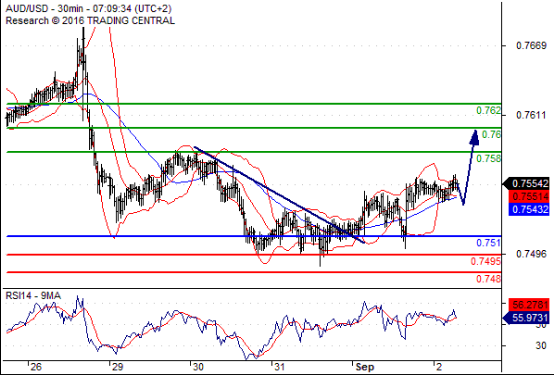The width and height of the screenshot is (554, 375).
Task: Click the AUD/USD 30min chart title
Action: [88, 8]
